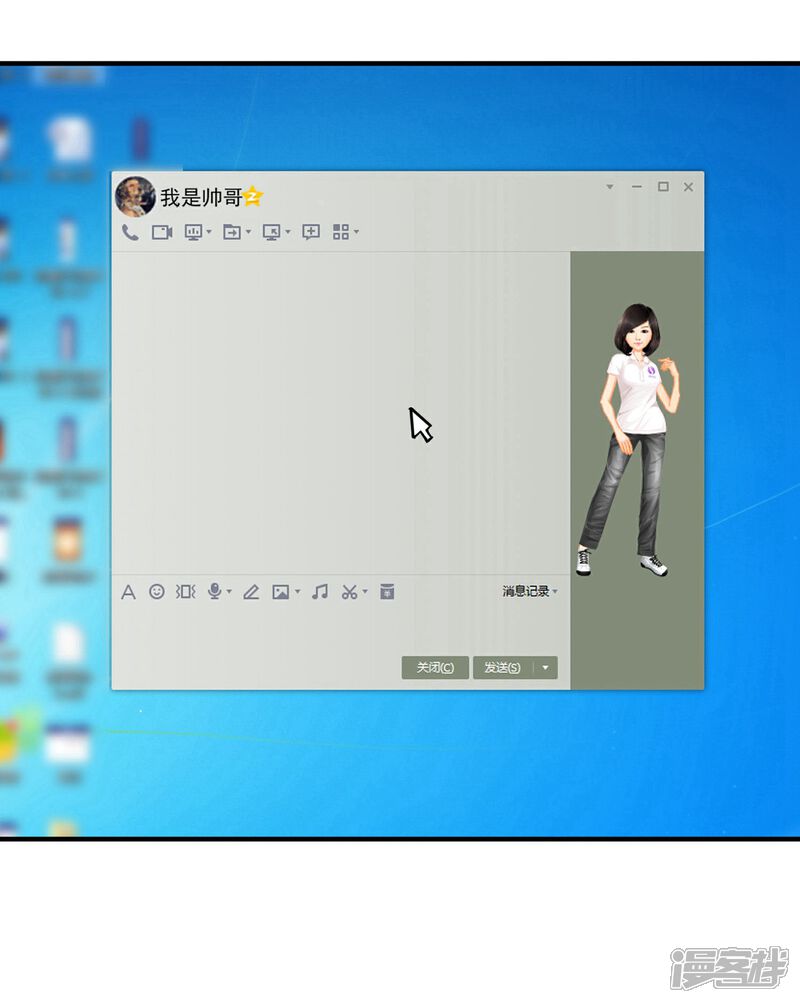Expand the send options arrow beside 发送
This screenshot has height=1003, width=800.
546,668
